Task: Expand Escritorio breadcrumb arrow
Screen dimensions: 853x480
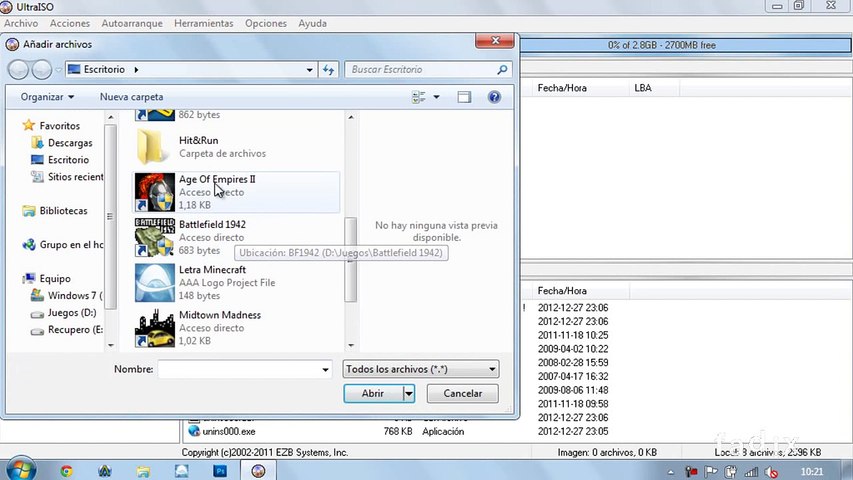Action: (136, 70)
